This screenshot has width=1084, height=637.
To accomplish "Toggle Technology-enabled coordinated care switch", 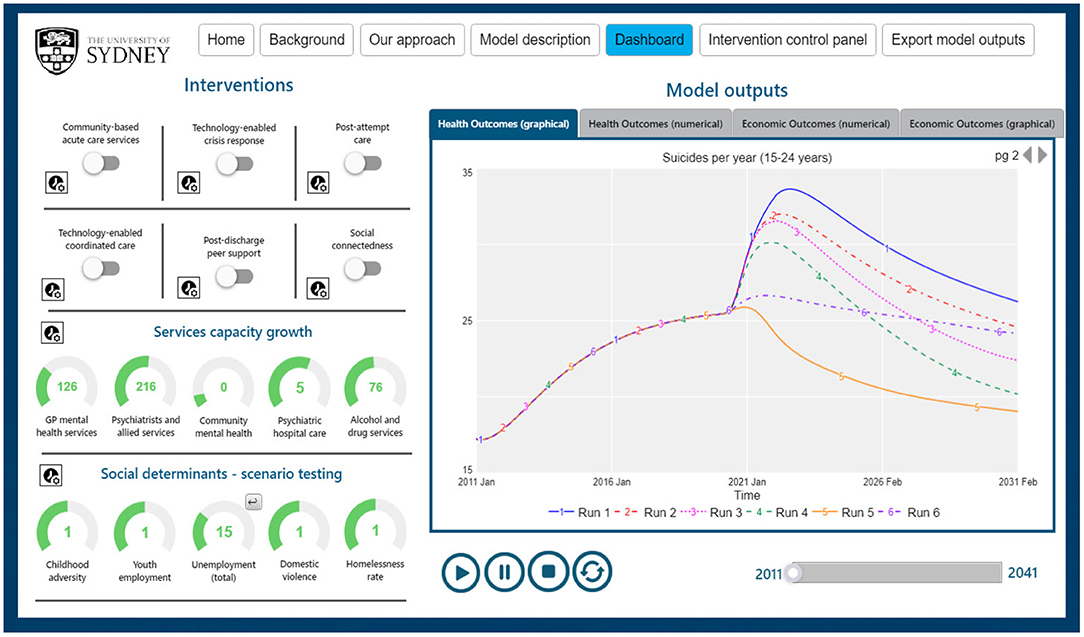I will (x=101, y=268).
